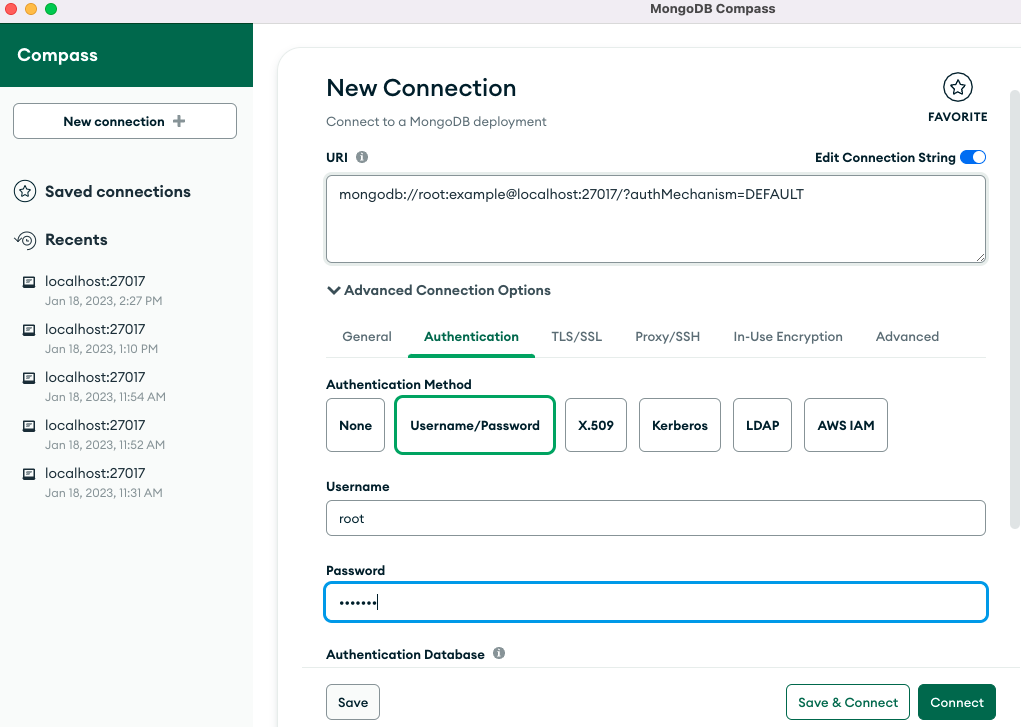1021x727 pixels.
Task: Collapse Advanced Connection Options section
Action: pyautogui.click(x=438, y=290)
